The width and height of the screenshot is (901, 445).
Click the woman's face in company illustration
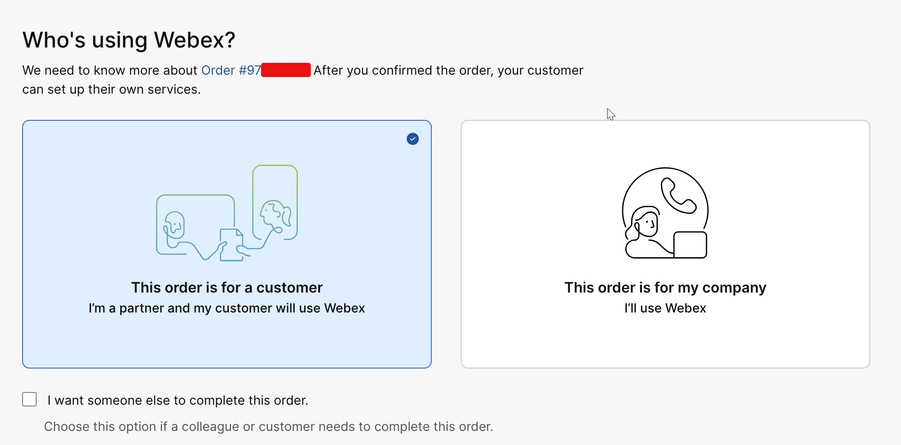644,221
